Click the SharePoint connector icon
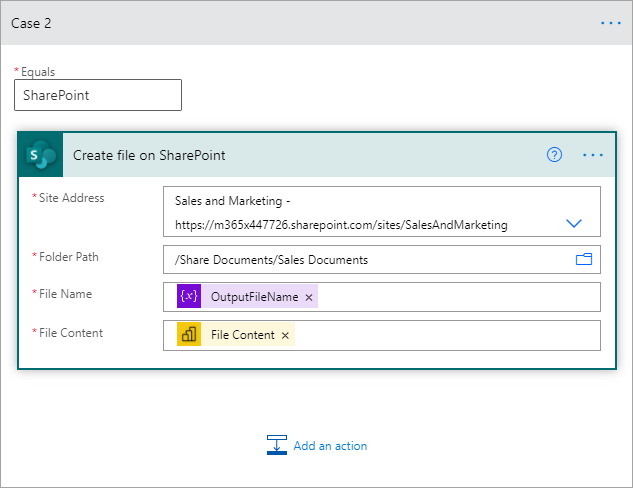The width and height of the screenshot is (633, 488). pyautogui.click(x=41, y=155)
